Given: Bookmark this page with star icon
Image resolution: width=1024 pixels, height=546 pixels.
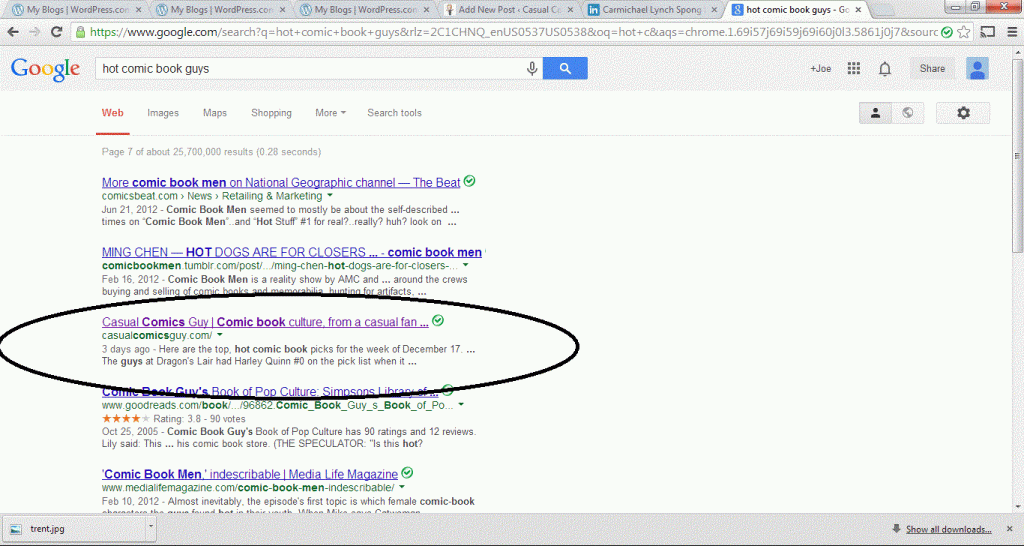Looking at the screenshot, I should point(962,32).
